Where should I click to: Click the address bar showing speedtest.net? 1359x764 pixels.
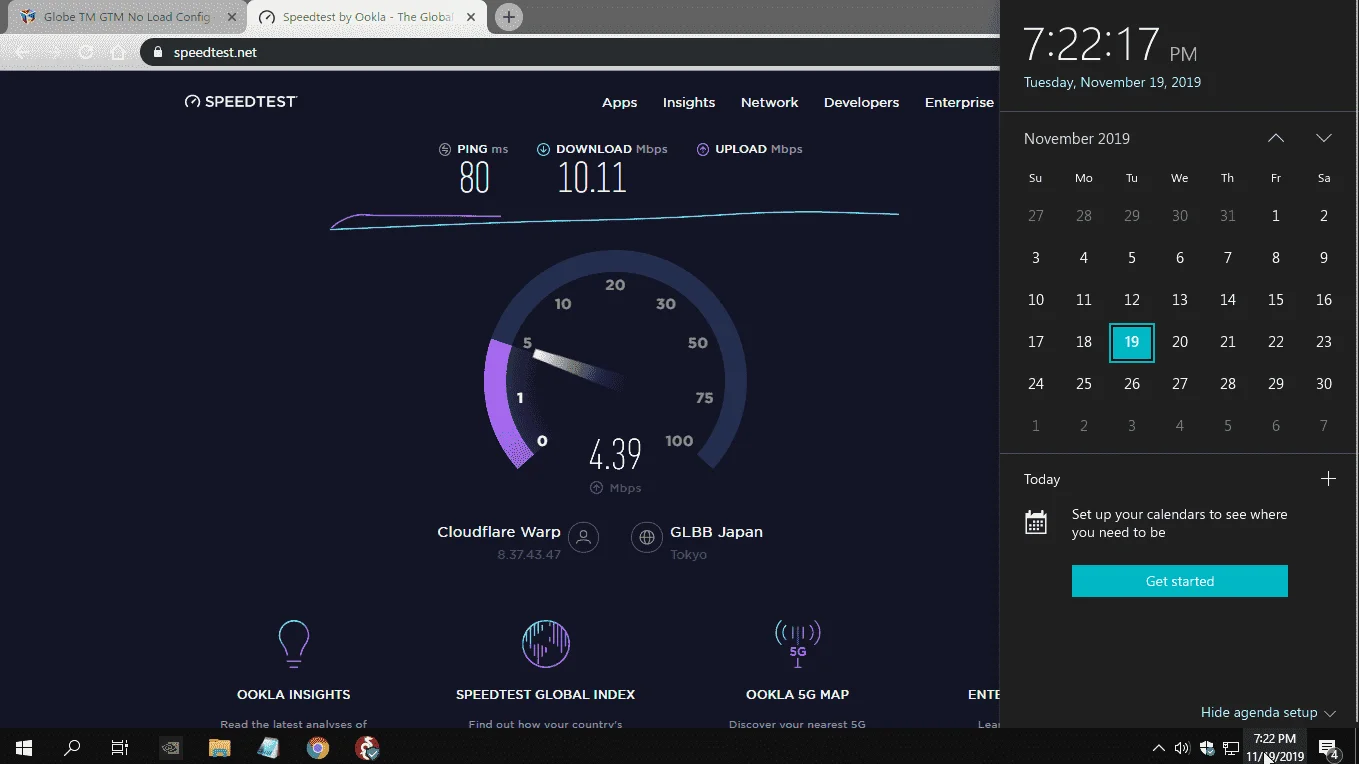(x=570, y=52)
